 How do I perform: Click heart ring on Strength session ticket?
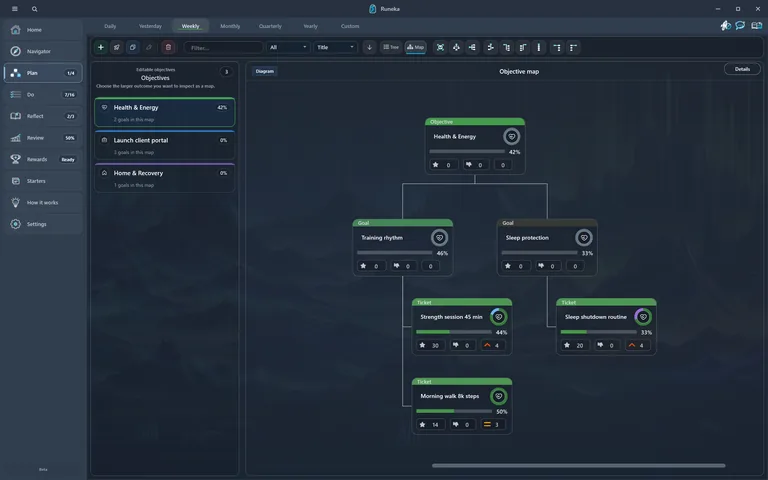click(x=499, y=317)
